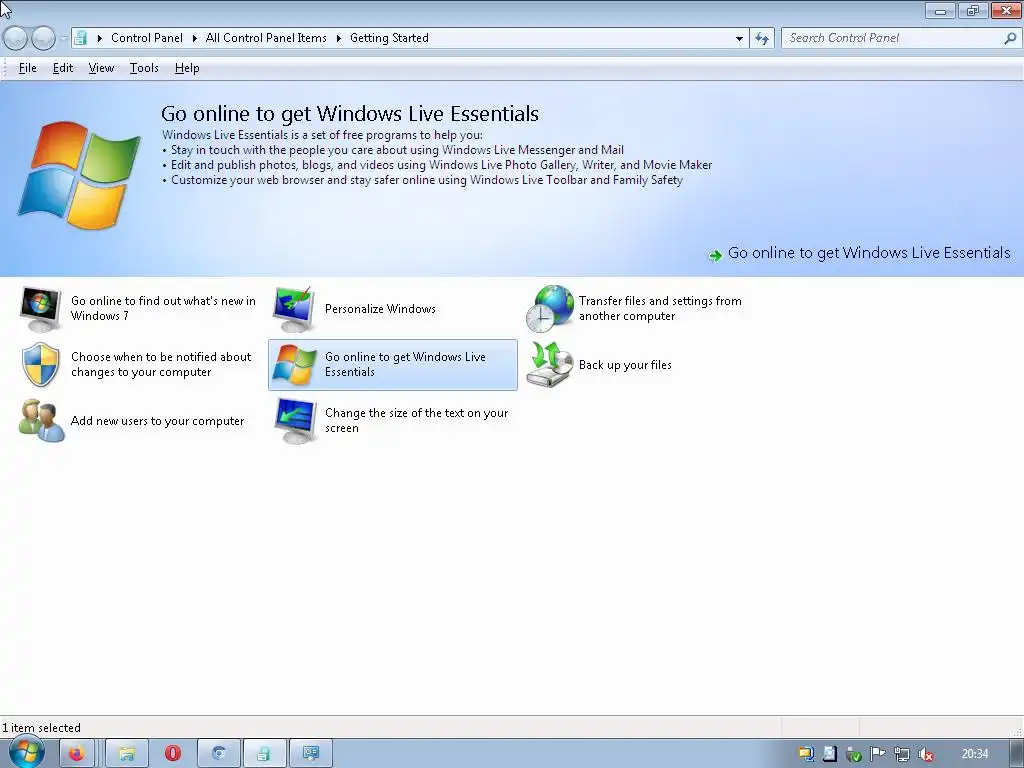This screenshot has height=768, width=1024.
Task: Open the Edit menu
Action: point(63,68)
